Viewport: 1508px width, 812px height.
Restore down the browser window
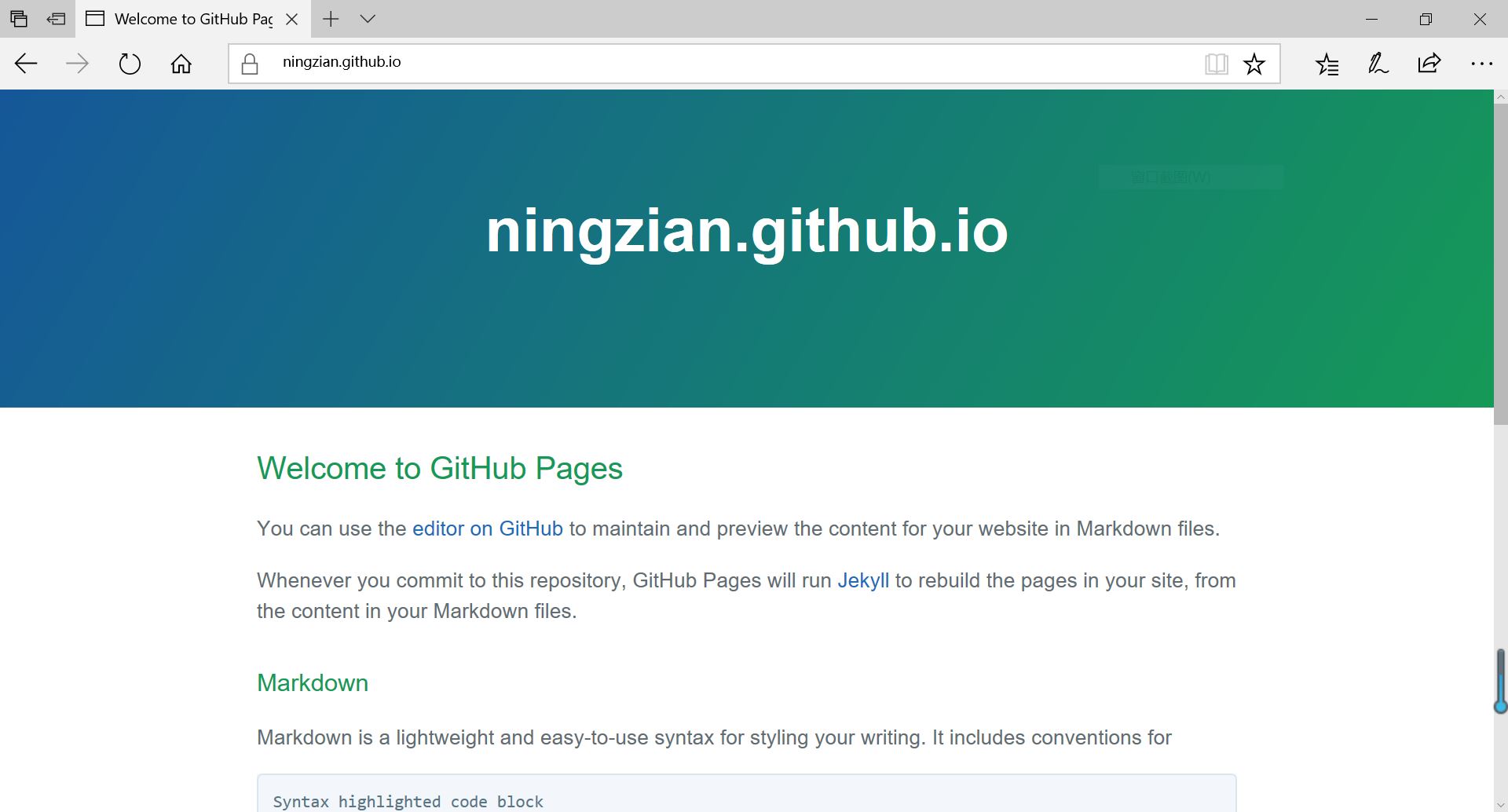pyautogui.click(x=1426, y=19)
